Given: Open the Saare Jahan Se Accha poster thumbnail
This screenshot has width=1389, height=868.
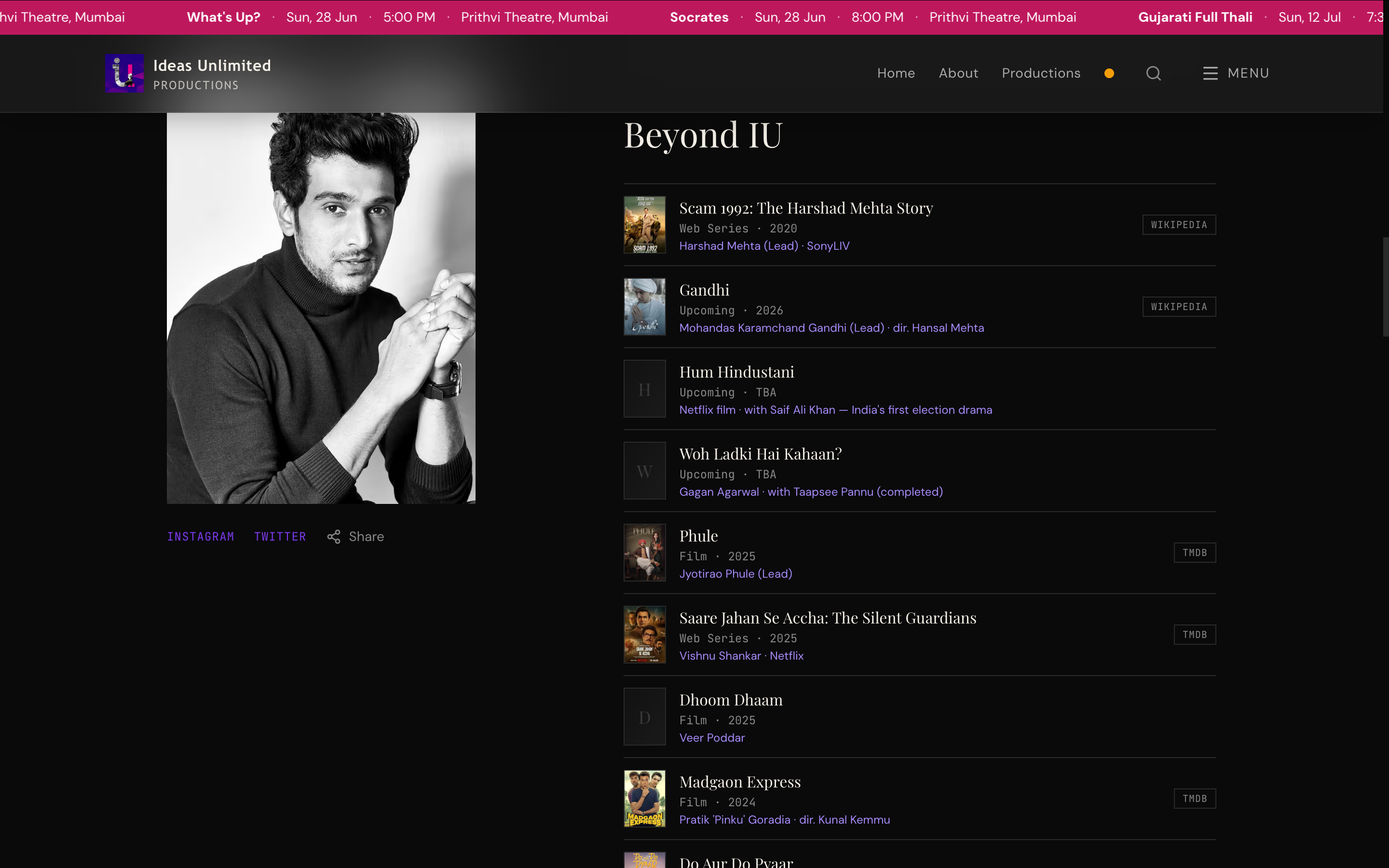Looking at the screenshot, I should coord(644,634).
